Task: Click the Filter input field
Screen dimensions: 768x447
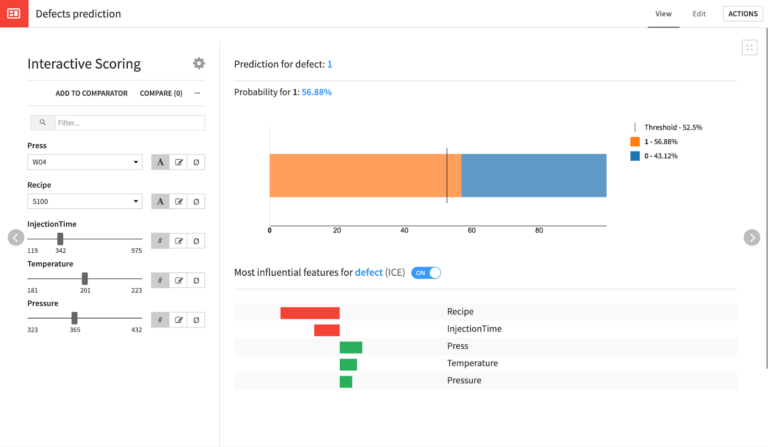Action: coord(130,122)
